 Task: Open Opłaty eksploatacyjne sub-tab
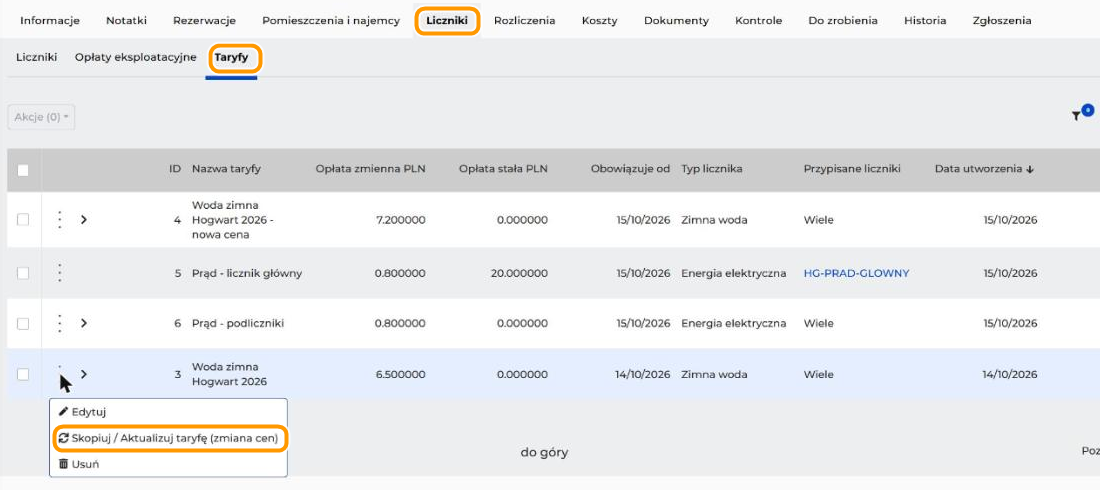tap(135, 58)
